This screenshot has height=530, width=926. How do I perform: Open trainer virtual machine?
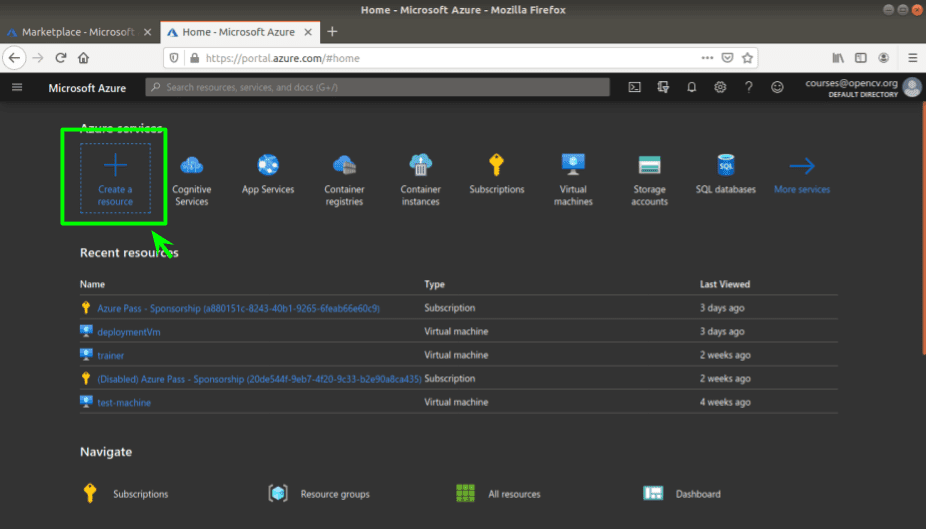pyautogui.click(x=110, y=356)
